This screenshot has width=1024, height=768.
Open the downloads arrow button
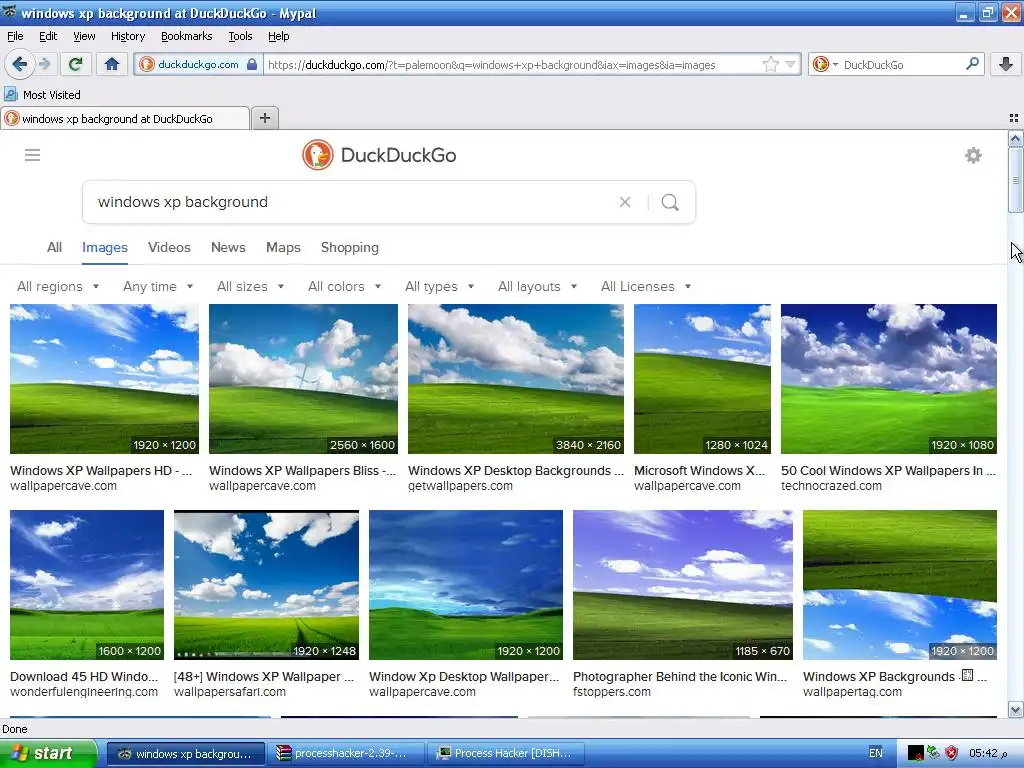click(1006, 64)
